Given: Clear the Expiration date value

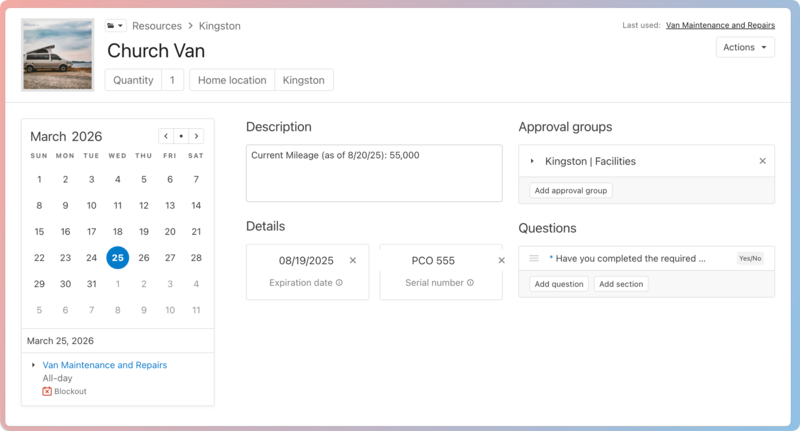Looking at the screenshot, I should 353,261.
